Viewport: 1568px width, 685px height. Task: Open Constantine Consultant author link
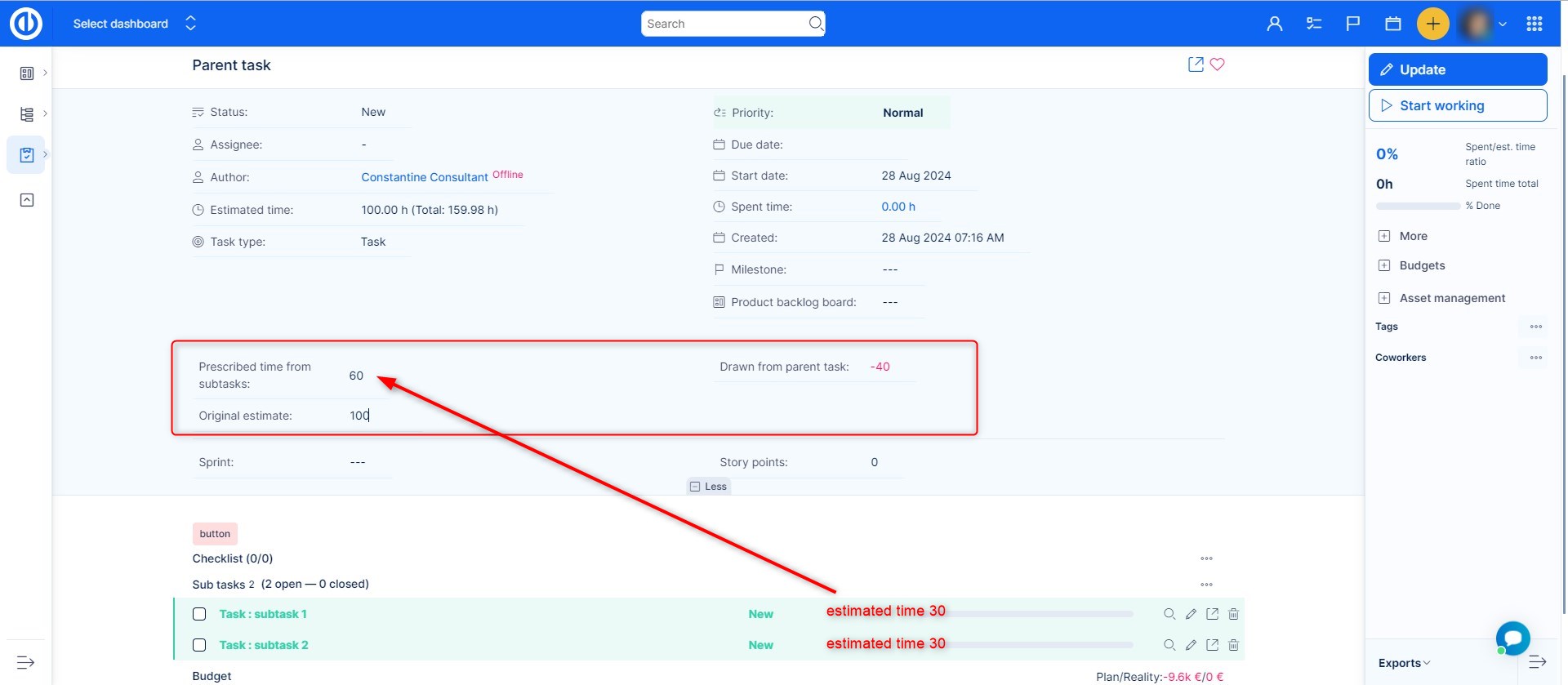click(425, 177)
